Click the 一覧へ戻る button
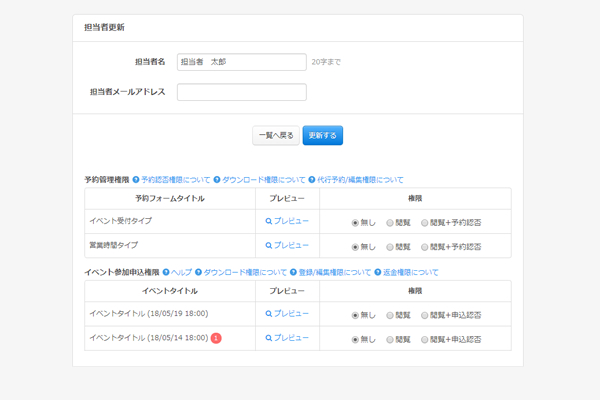 click(275, 134)
